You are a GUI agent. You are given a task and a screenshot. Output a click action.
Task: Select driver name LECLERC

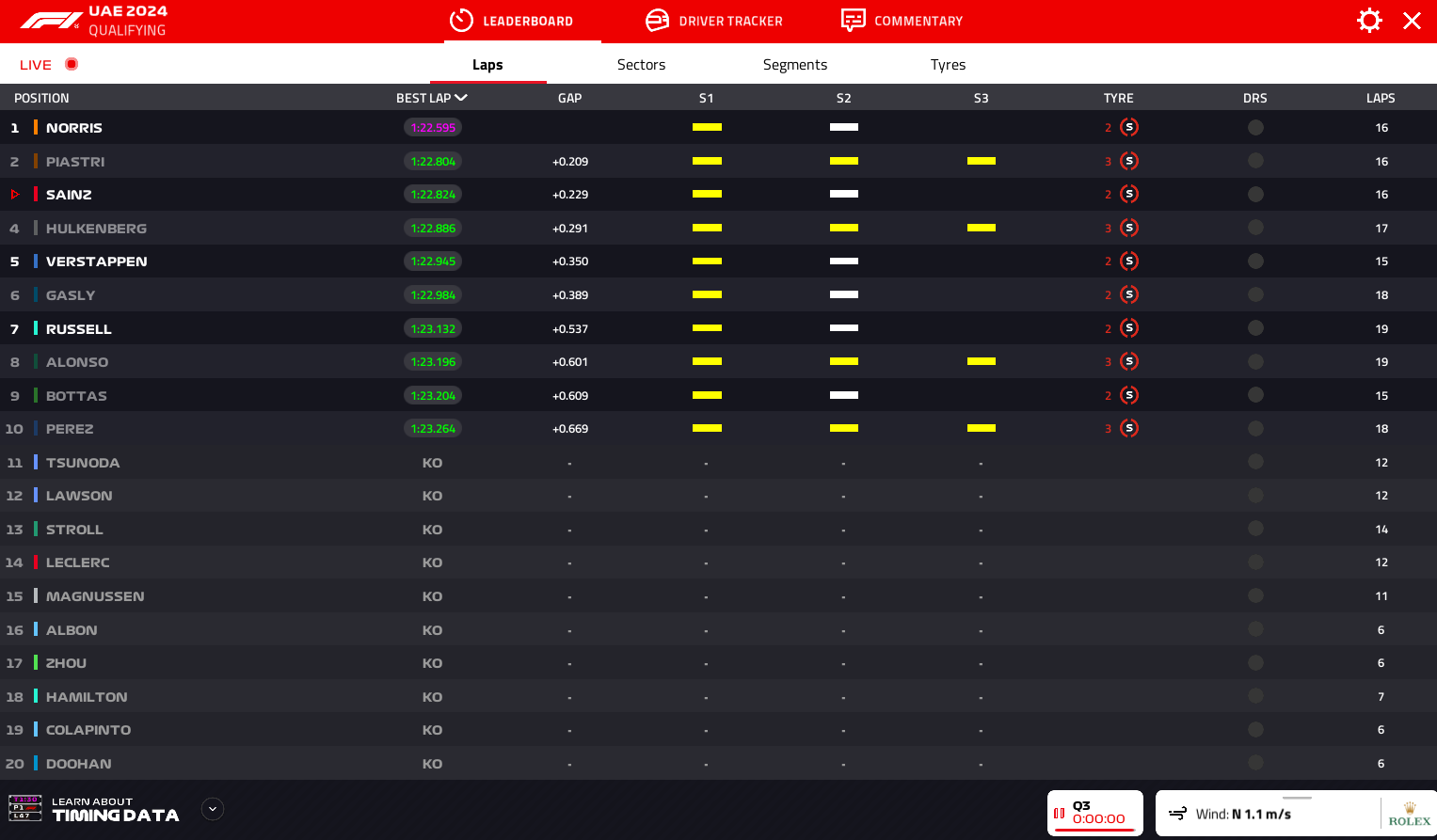[x=78, y=563]
